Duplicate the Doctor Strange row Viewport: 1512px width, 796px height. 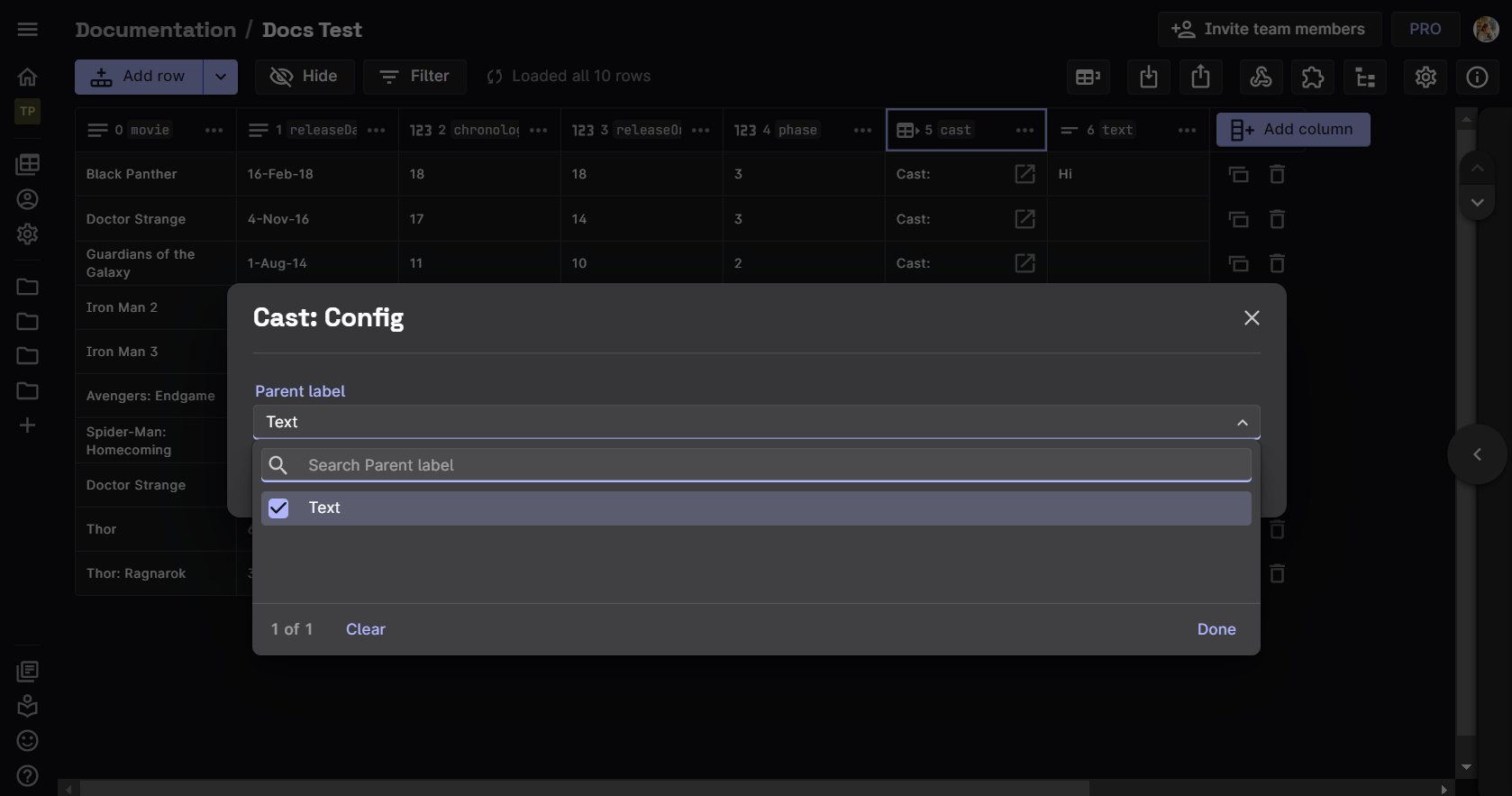(x=1239, y=219)
